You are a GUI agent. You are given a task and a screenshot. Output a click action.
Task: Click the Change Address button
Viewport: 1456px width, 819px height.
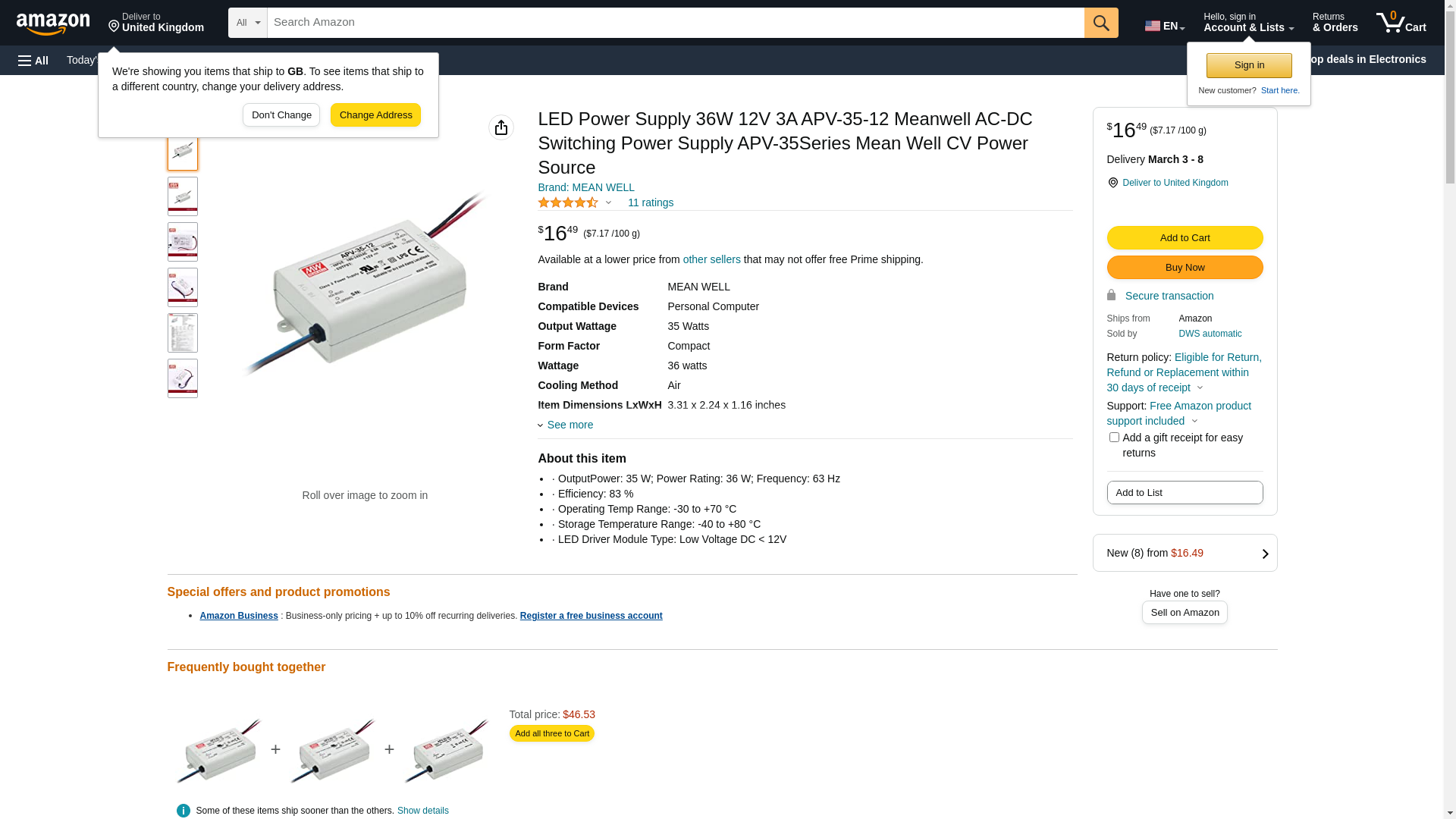(375, 115)
